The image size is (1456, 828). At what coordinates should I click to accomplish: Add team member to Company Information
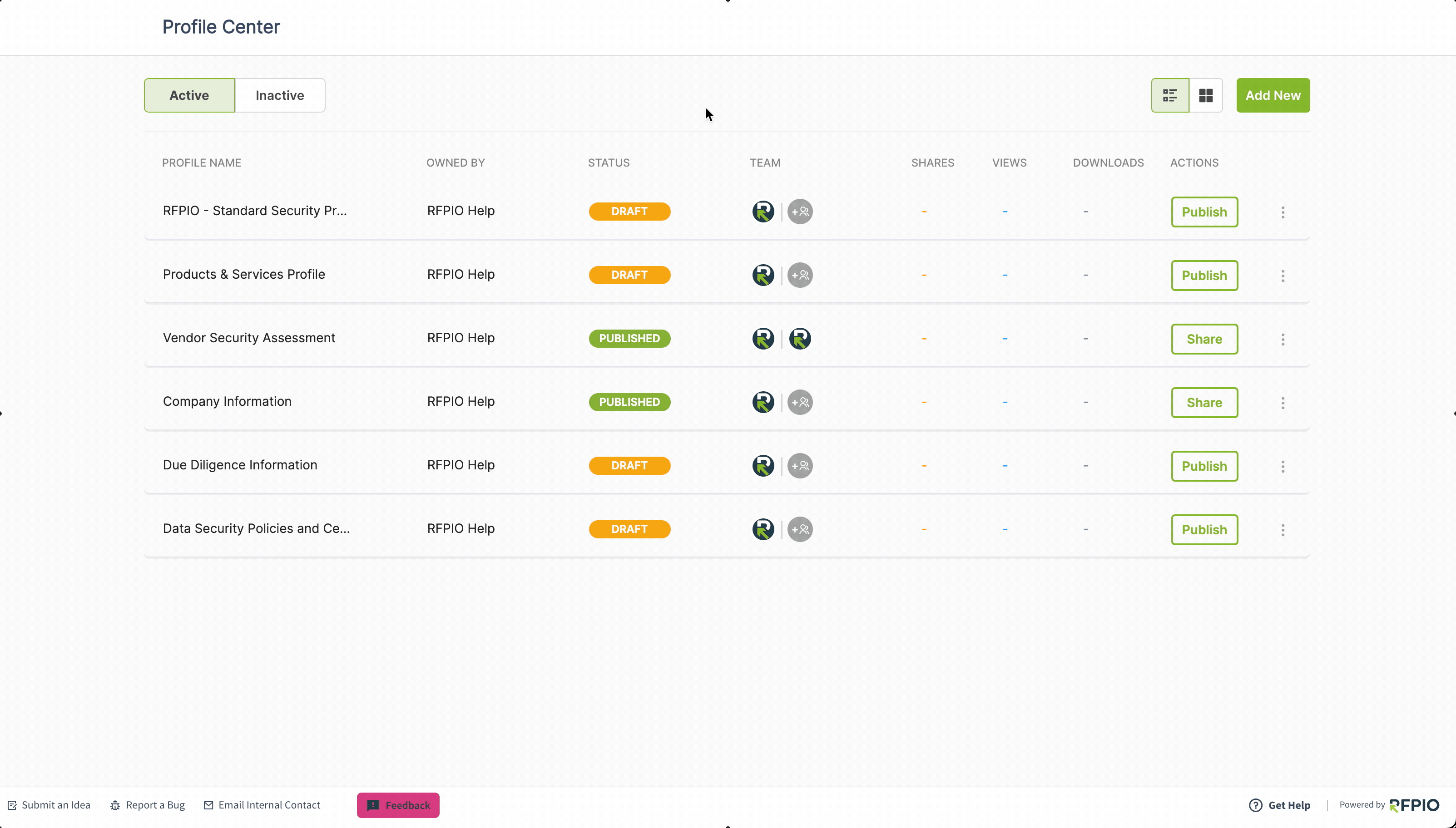800,402
